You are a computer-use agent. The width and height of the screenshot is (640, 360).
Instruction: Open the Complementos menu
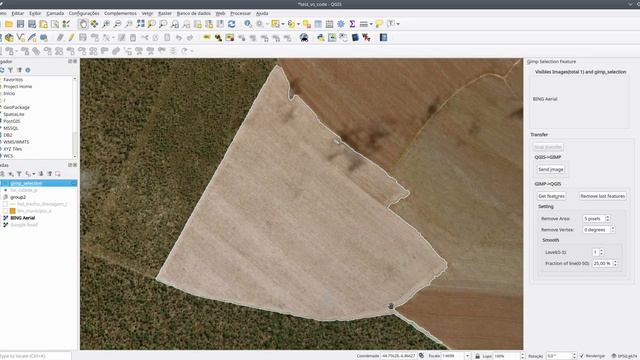(x=120, y=13)
